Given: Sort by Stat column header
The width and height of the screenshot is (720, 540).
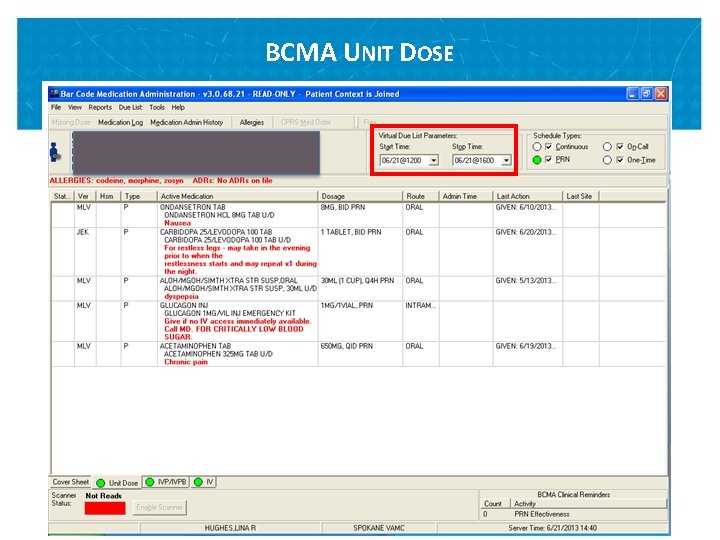Looking at the screenshot, I should click(x=62, y=196).
